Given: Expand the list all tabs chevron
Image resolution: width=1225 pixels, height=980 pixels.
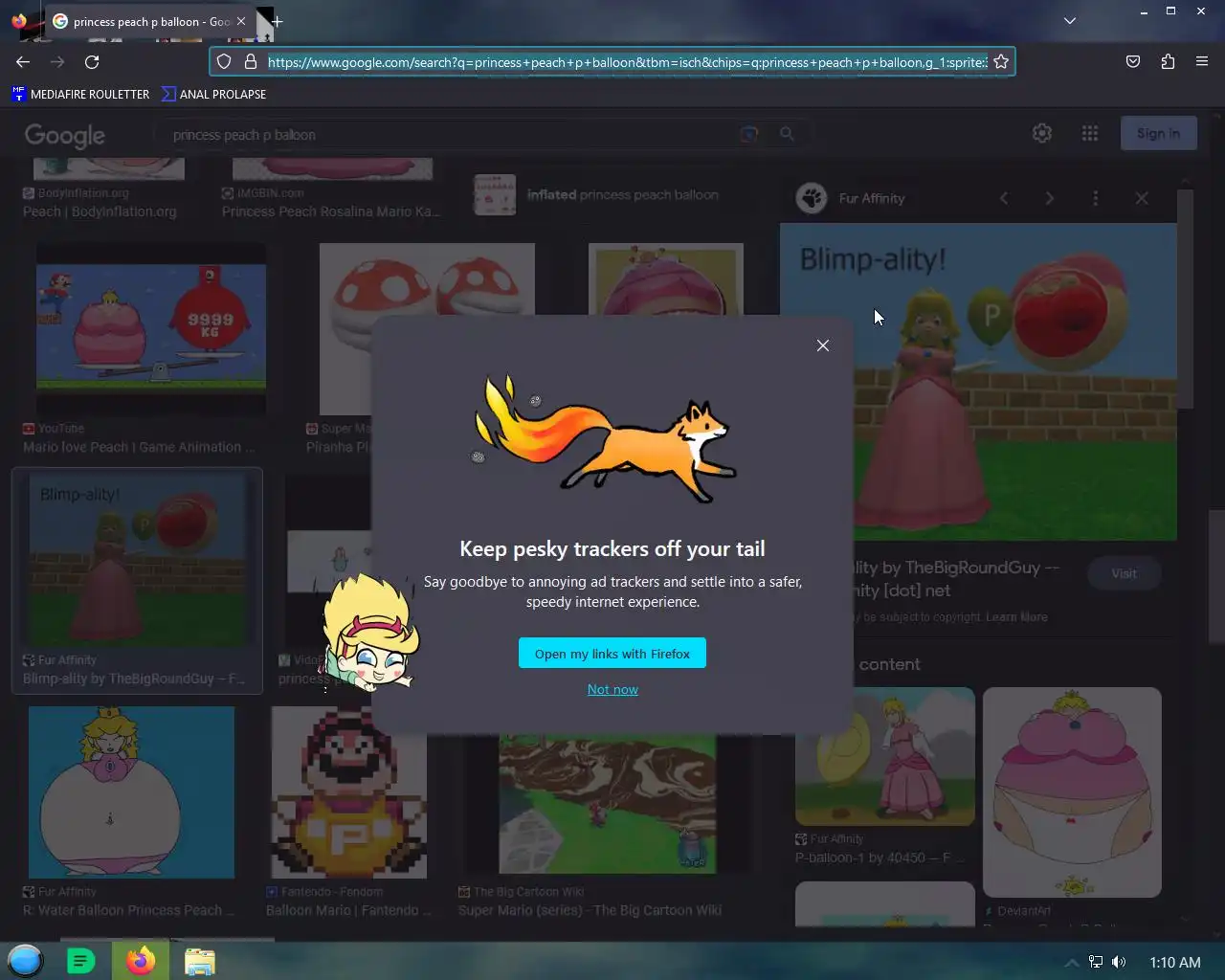Looking at the screenshot, I should [1070, 20].
